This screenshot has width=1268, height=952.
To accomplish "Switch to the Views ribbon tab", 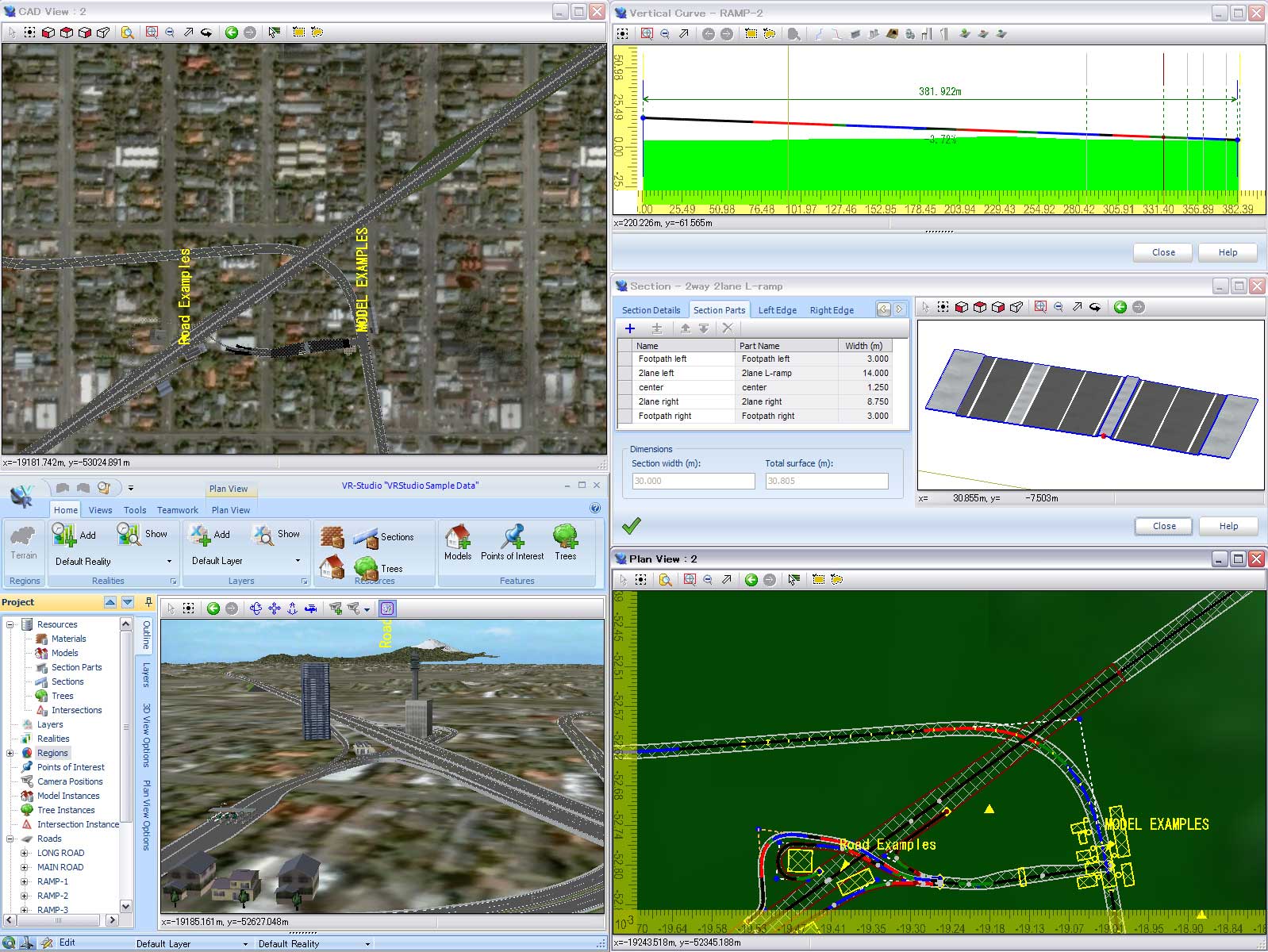I will coord(100,510).
